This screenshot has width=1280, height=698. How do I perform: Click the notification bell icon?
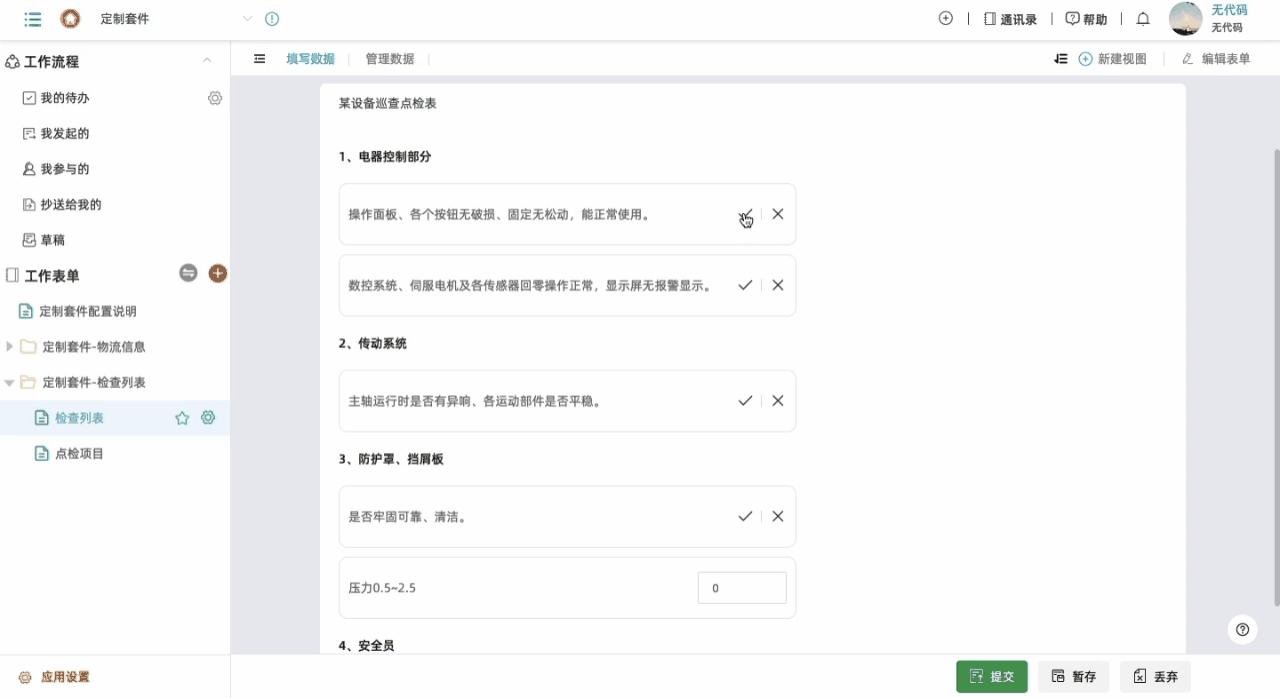tap(1142, 18)
